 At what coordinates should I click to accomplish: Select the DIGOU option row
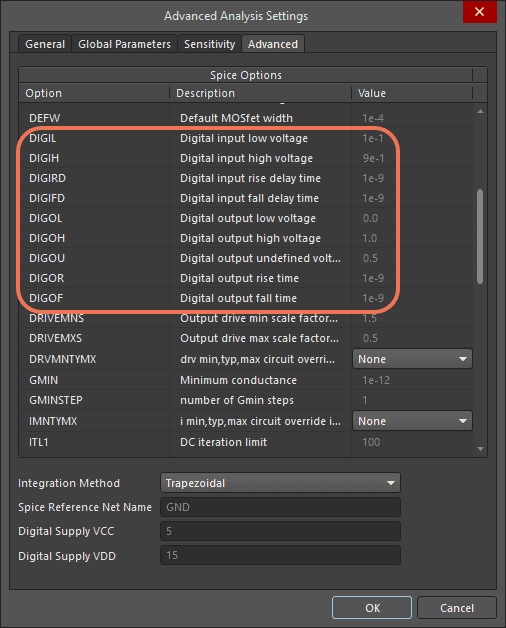[246, 258]
